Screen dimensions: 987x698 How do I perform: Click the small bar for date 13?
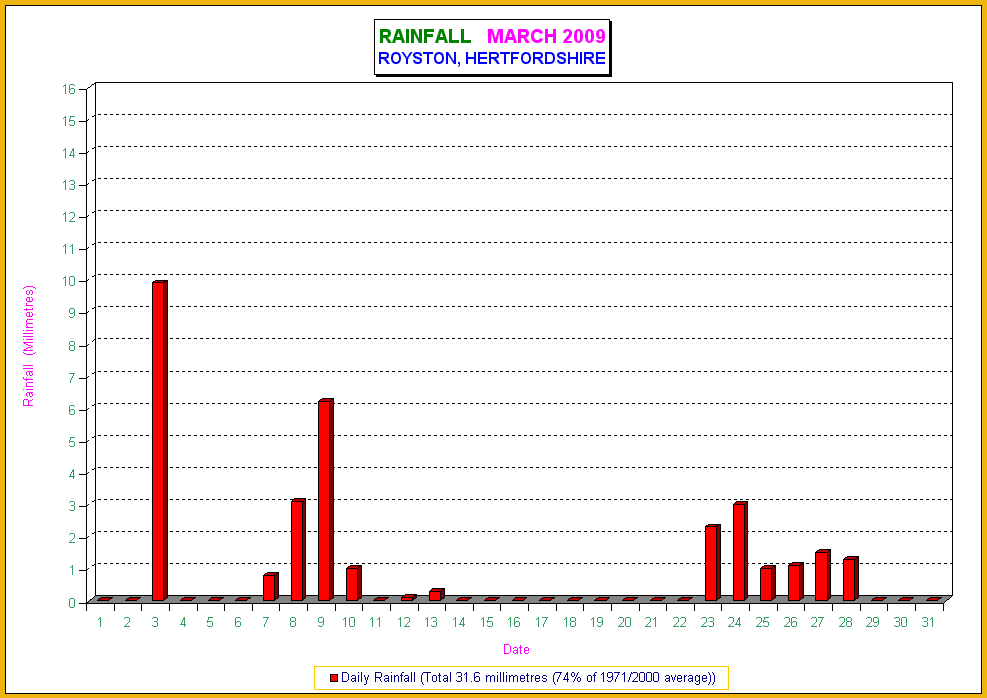point(436,595)
